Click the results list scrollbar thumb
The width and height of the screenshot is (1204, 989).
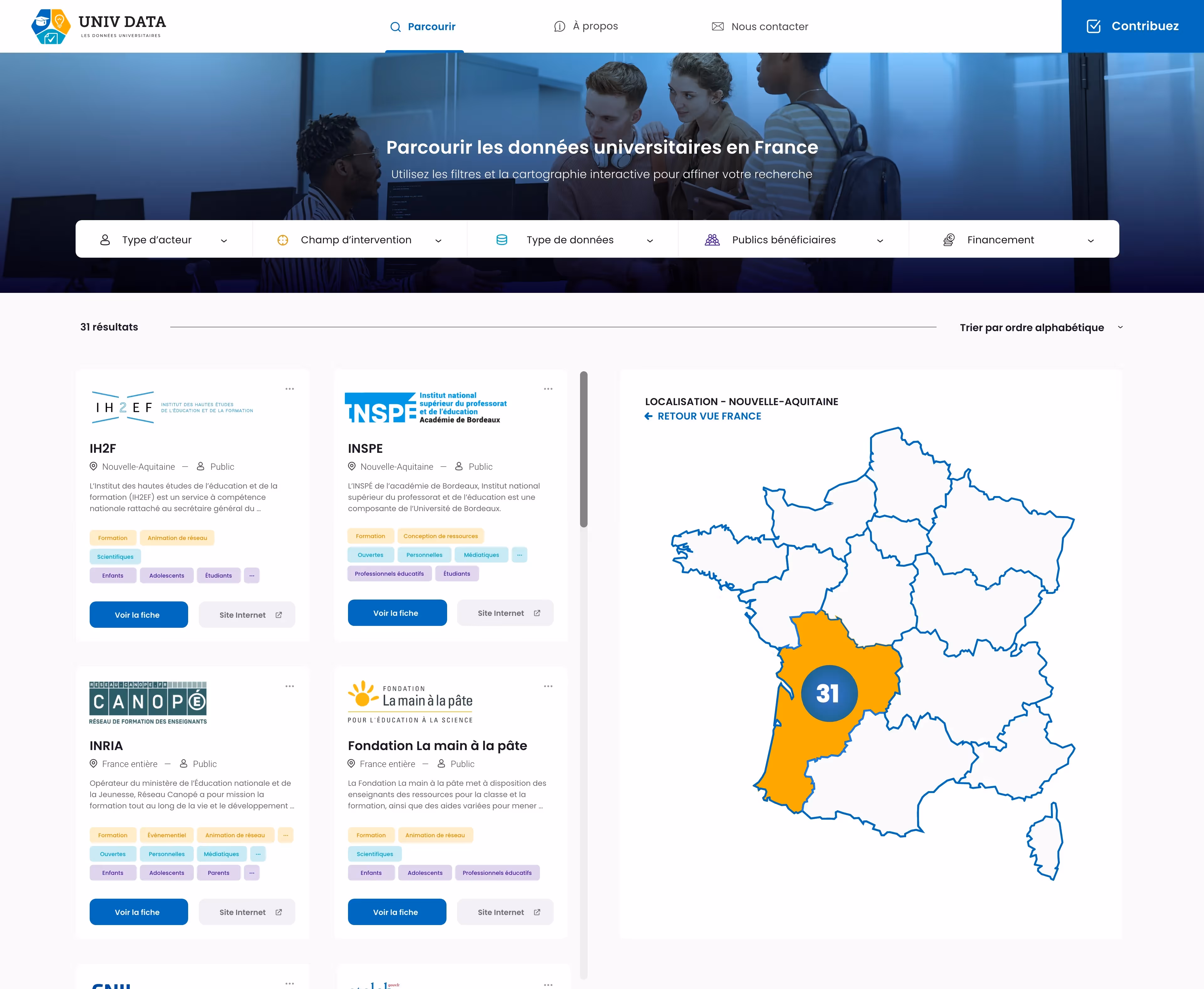coord(583,449)
